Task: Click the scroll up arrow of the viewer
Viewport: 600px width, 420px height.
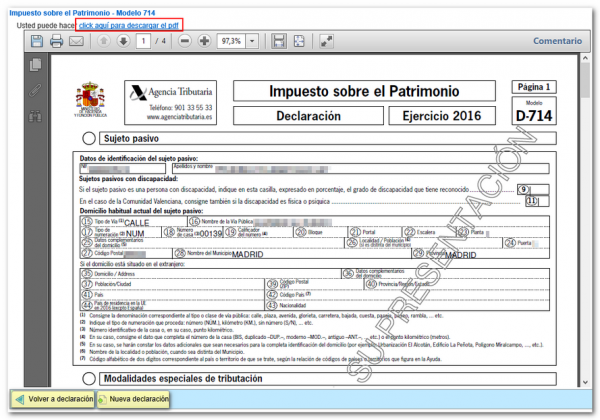Action: click(585, 58)
